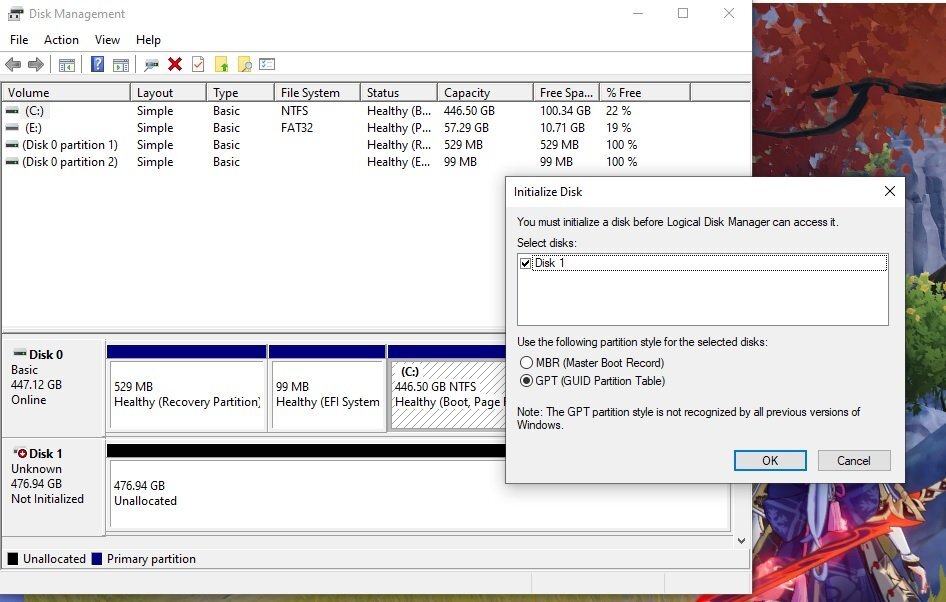Click the Connect/Rescan disk toolbar icon
The image size is (946, 602).
(151, 65)
